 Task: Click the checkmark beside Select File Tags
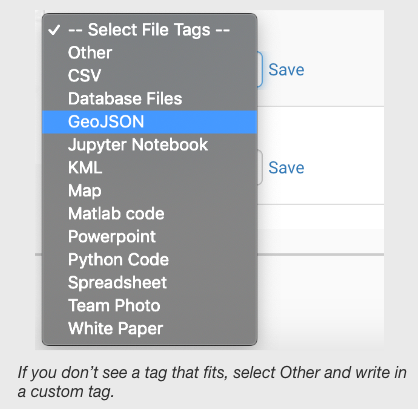pyautogui.click(x=54, y=30)
